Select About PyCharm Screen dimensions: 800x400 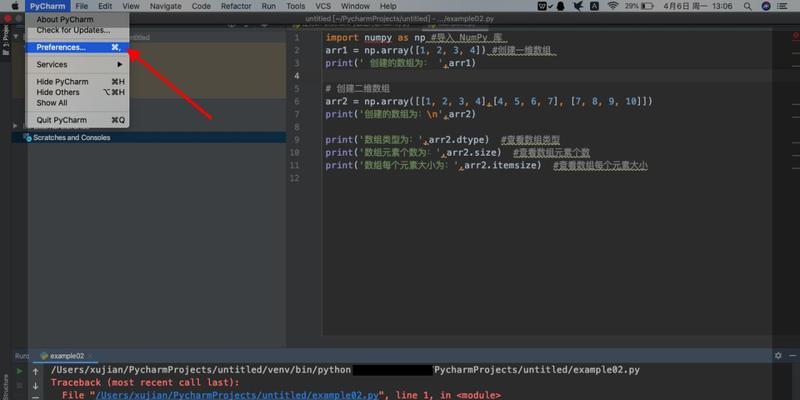78,19
